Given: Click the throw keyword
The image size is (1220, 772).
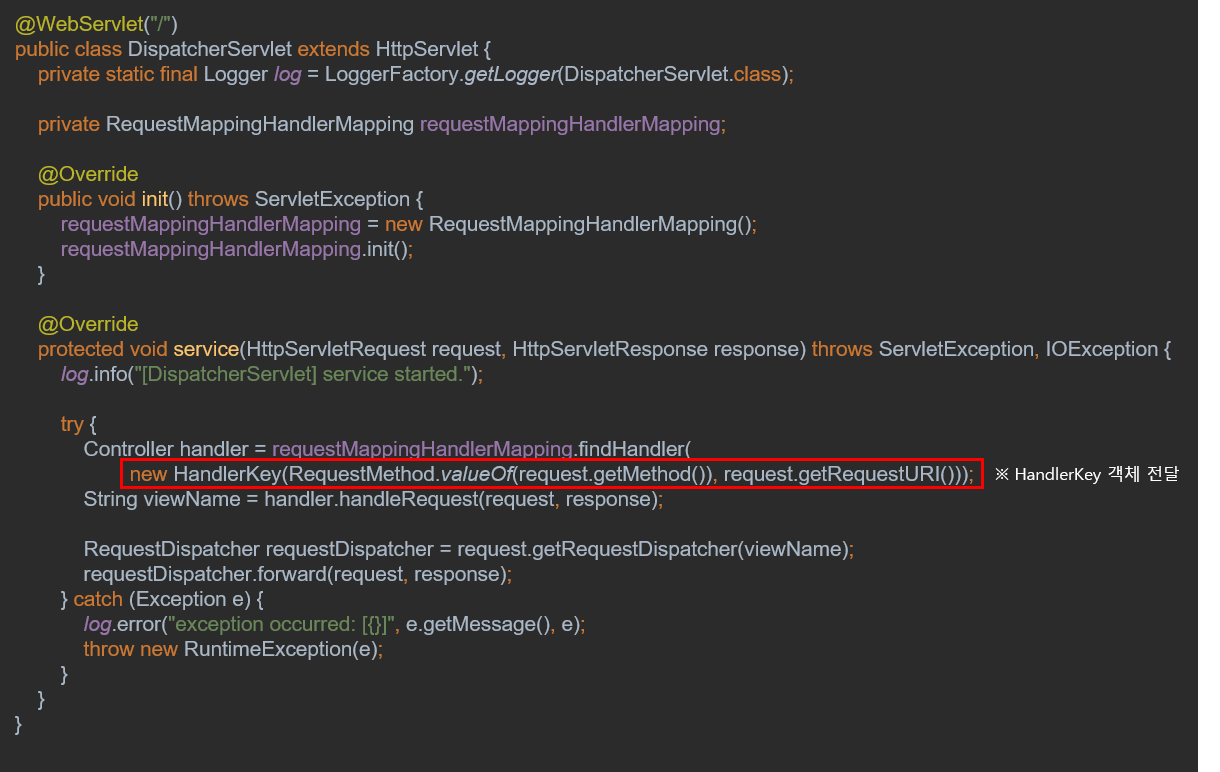Looking at the screenshot, I should (x=109, y=649).
